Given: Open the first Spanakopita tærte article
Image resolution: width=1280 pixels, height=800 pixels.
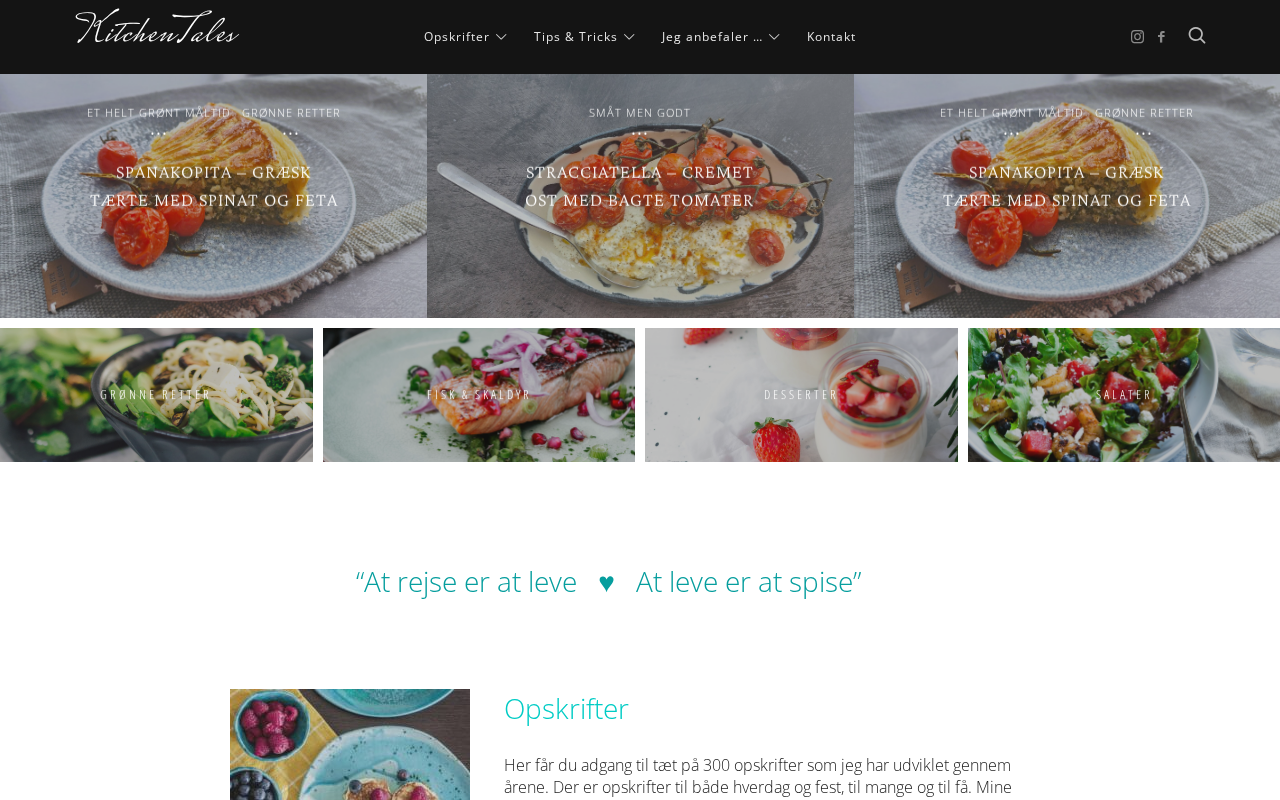Looking at the screenshot, I should (214, 186).
